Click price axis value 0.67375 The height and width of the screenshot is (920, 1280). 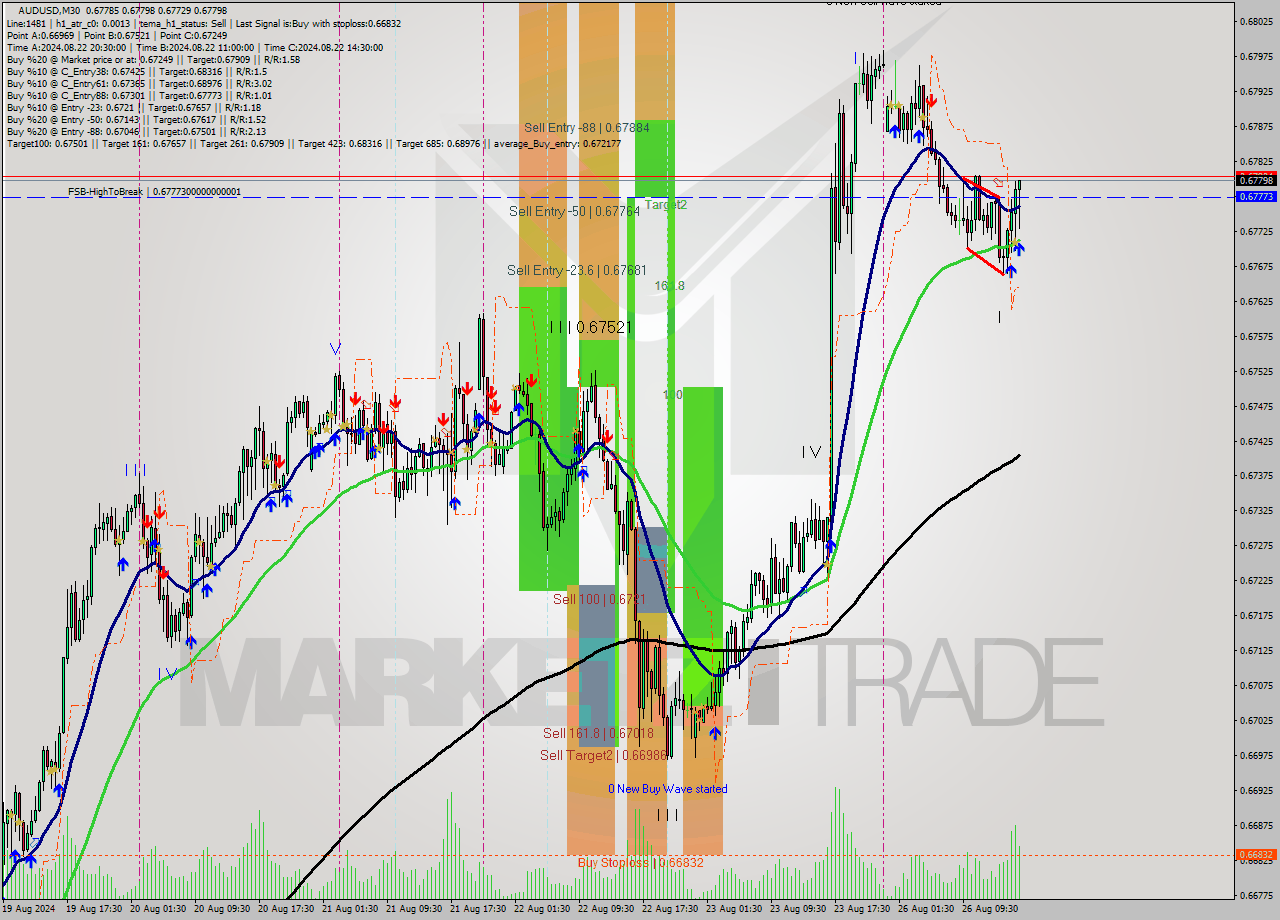click(x=1256, y=475)
